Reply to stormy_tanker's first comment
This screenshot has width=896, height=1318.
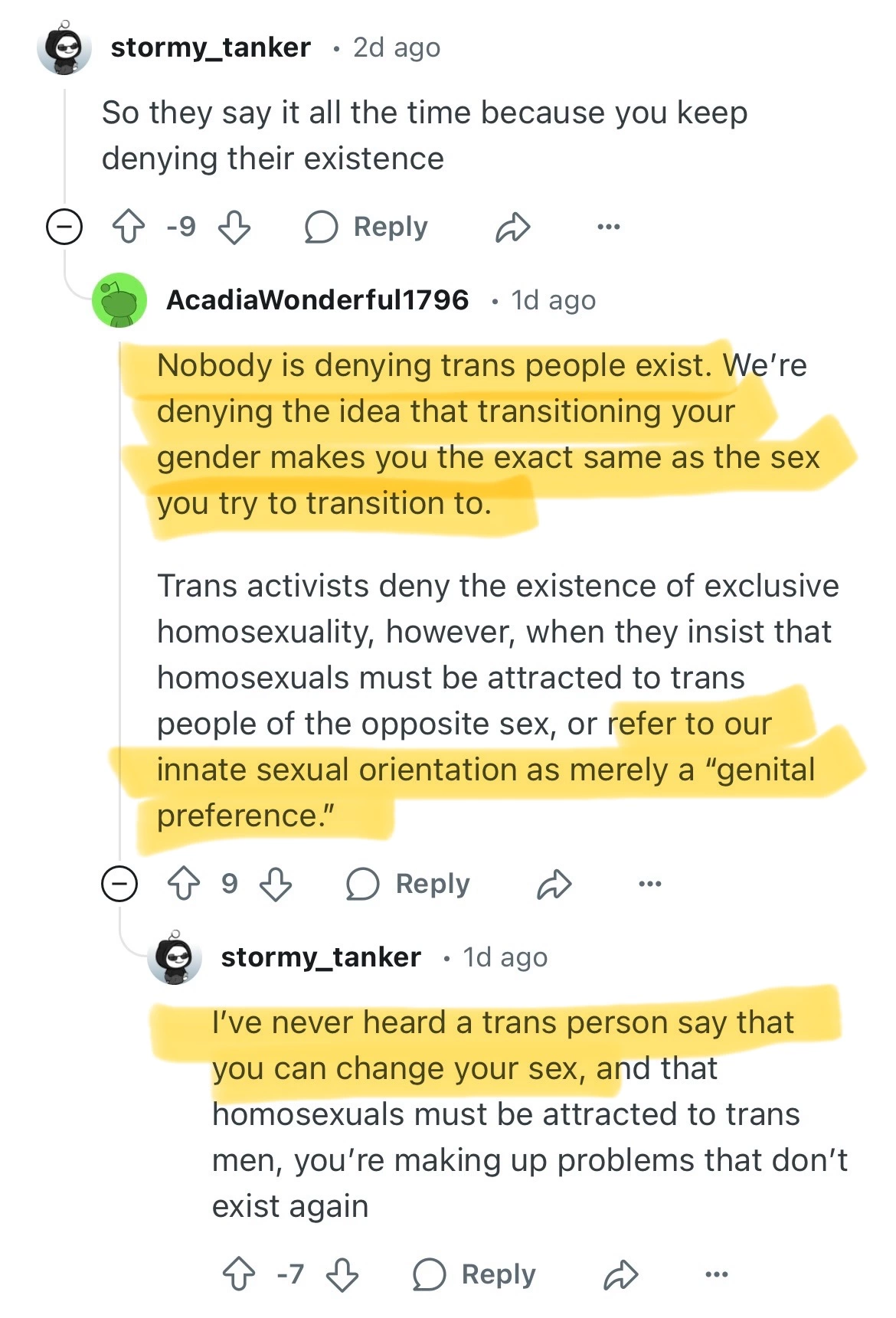(367, 227)
